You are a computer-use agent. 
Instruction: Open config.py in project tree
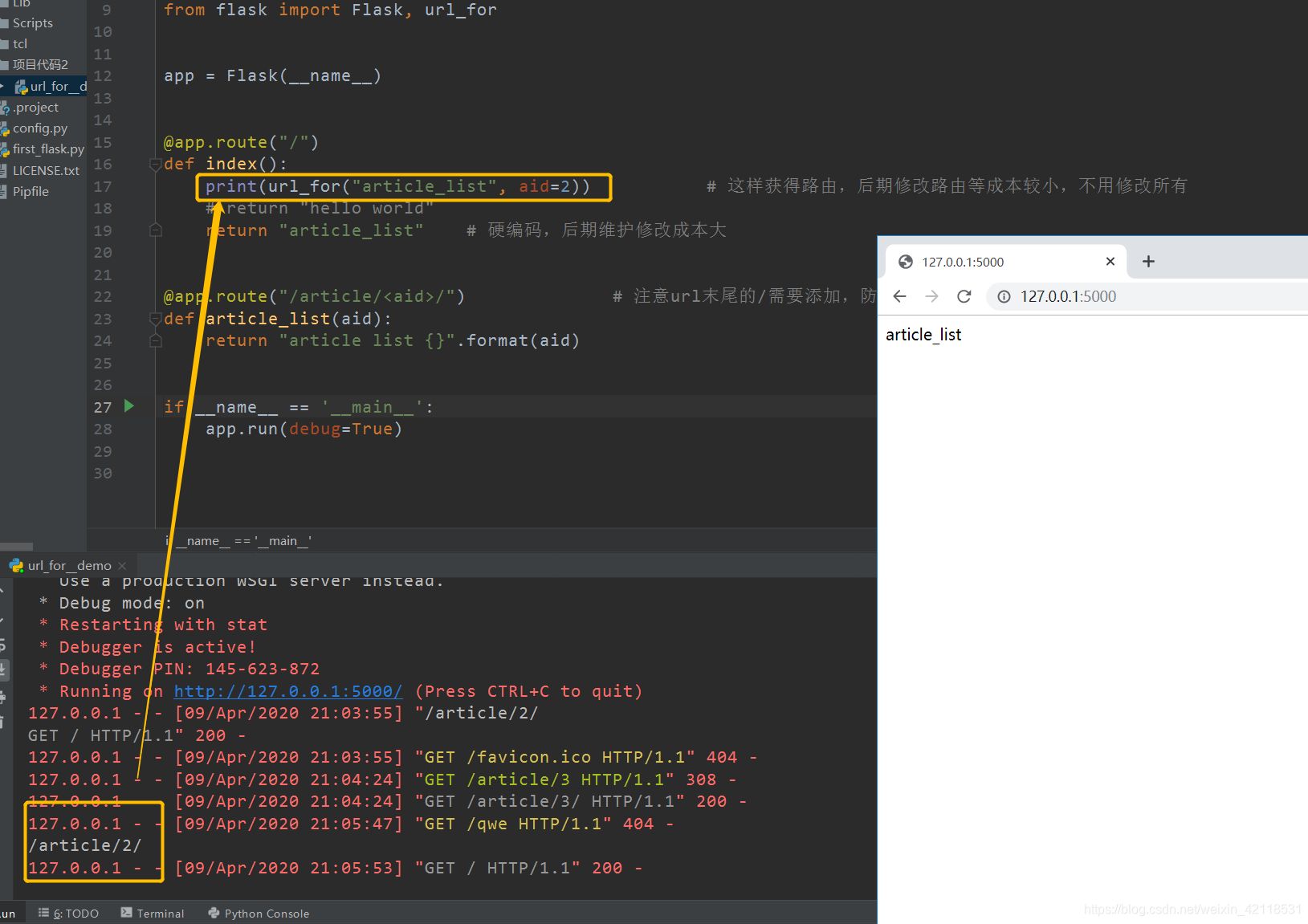click(x=40, y=128)
